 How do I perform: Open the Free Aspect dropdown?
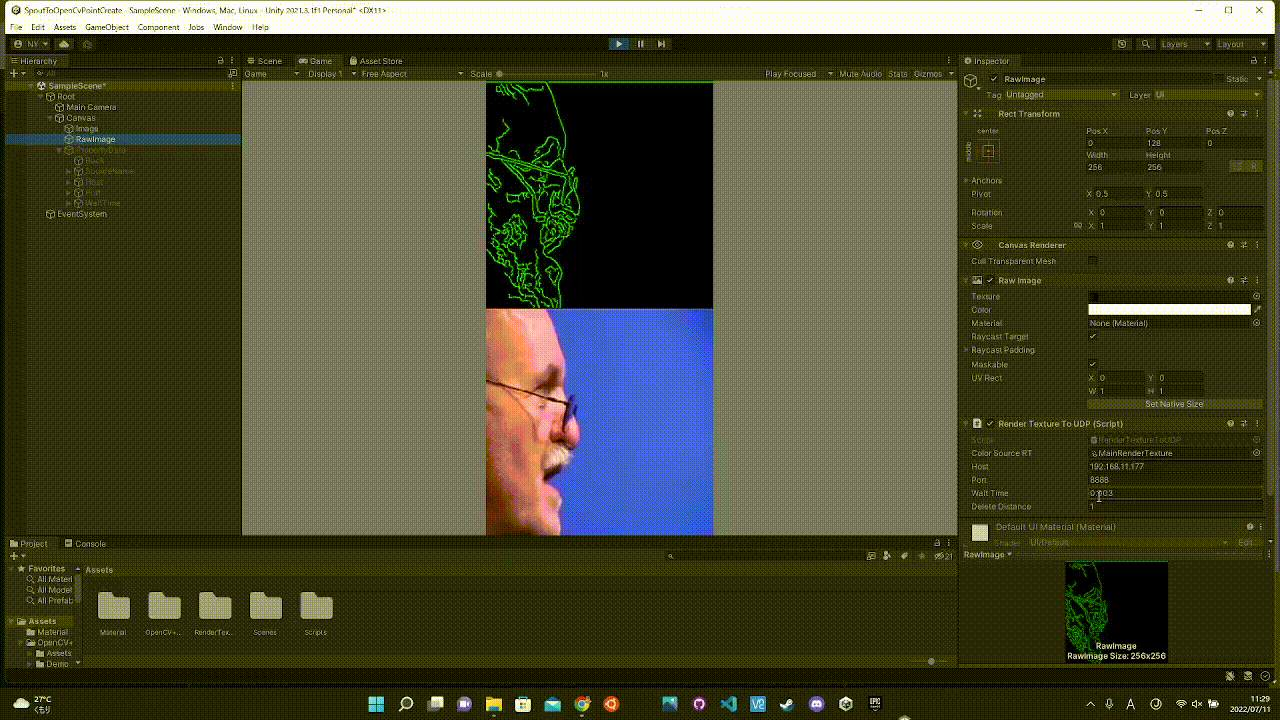point(412,74)
